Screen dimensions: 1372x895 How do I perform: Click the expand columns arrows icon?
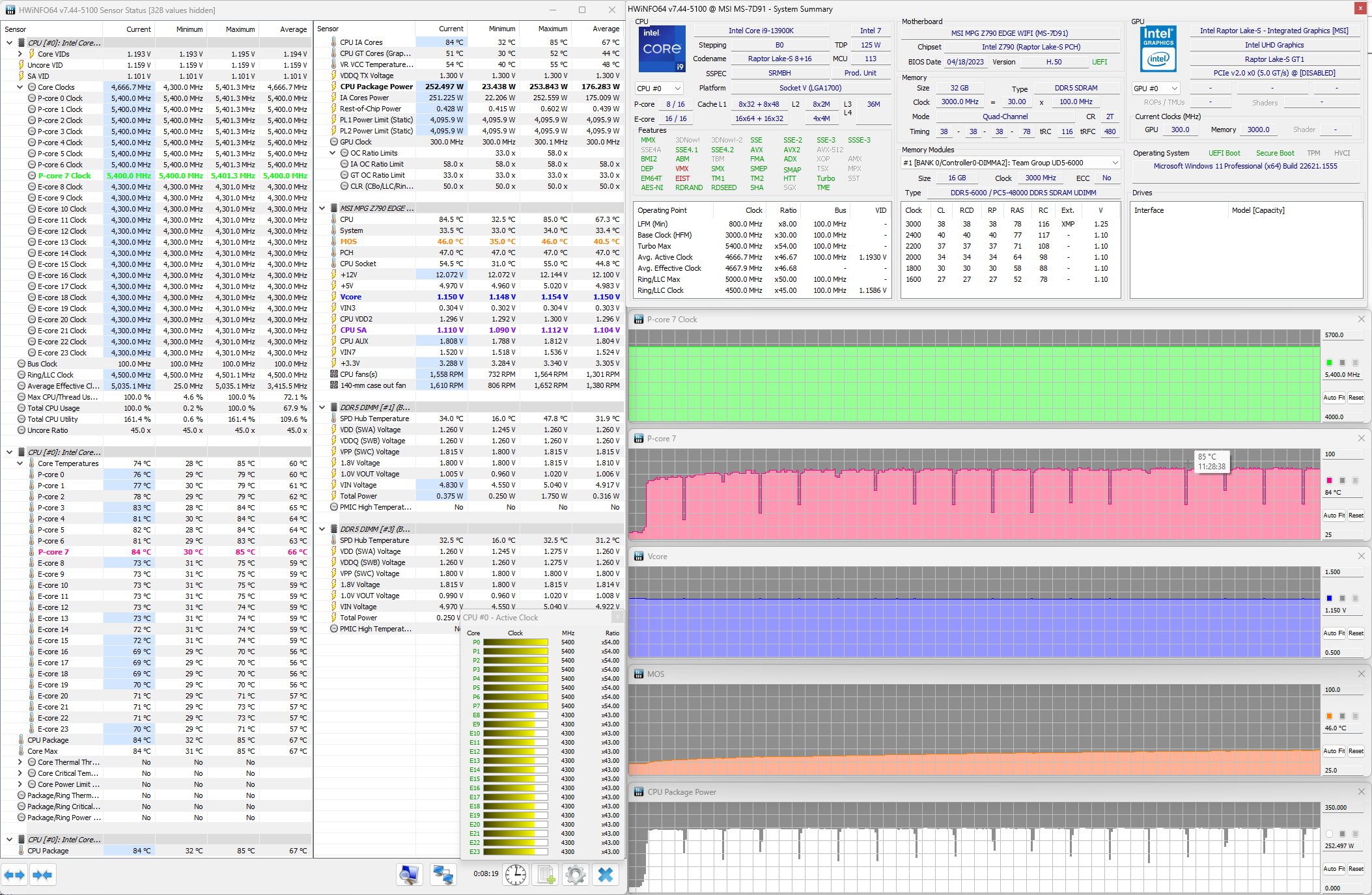[14, 875]
